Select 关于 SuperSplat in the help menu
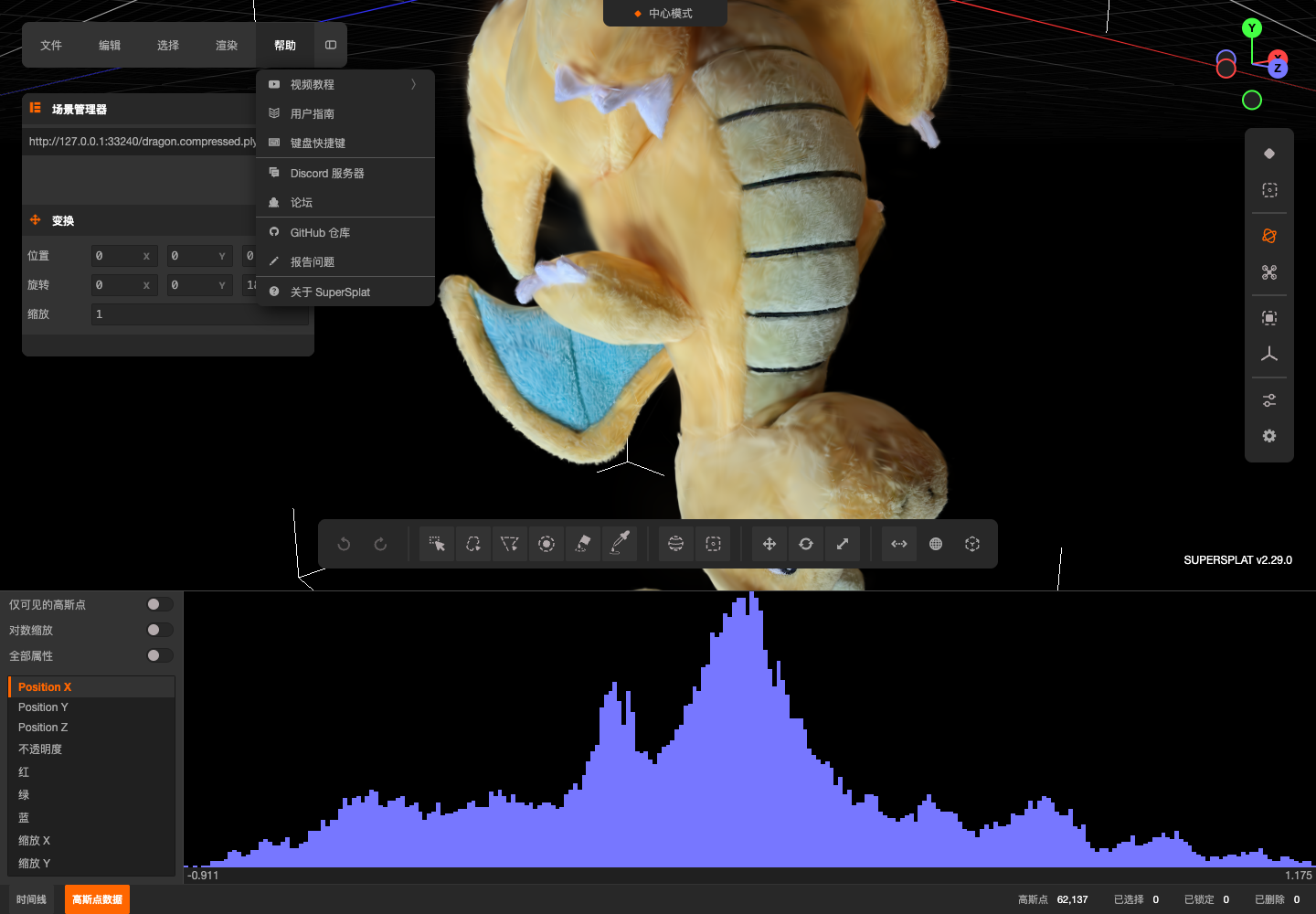1316x914 pixels. pyautogui.click(x=345, y=292)
